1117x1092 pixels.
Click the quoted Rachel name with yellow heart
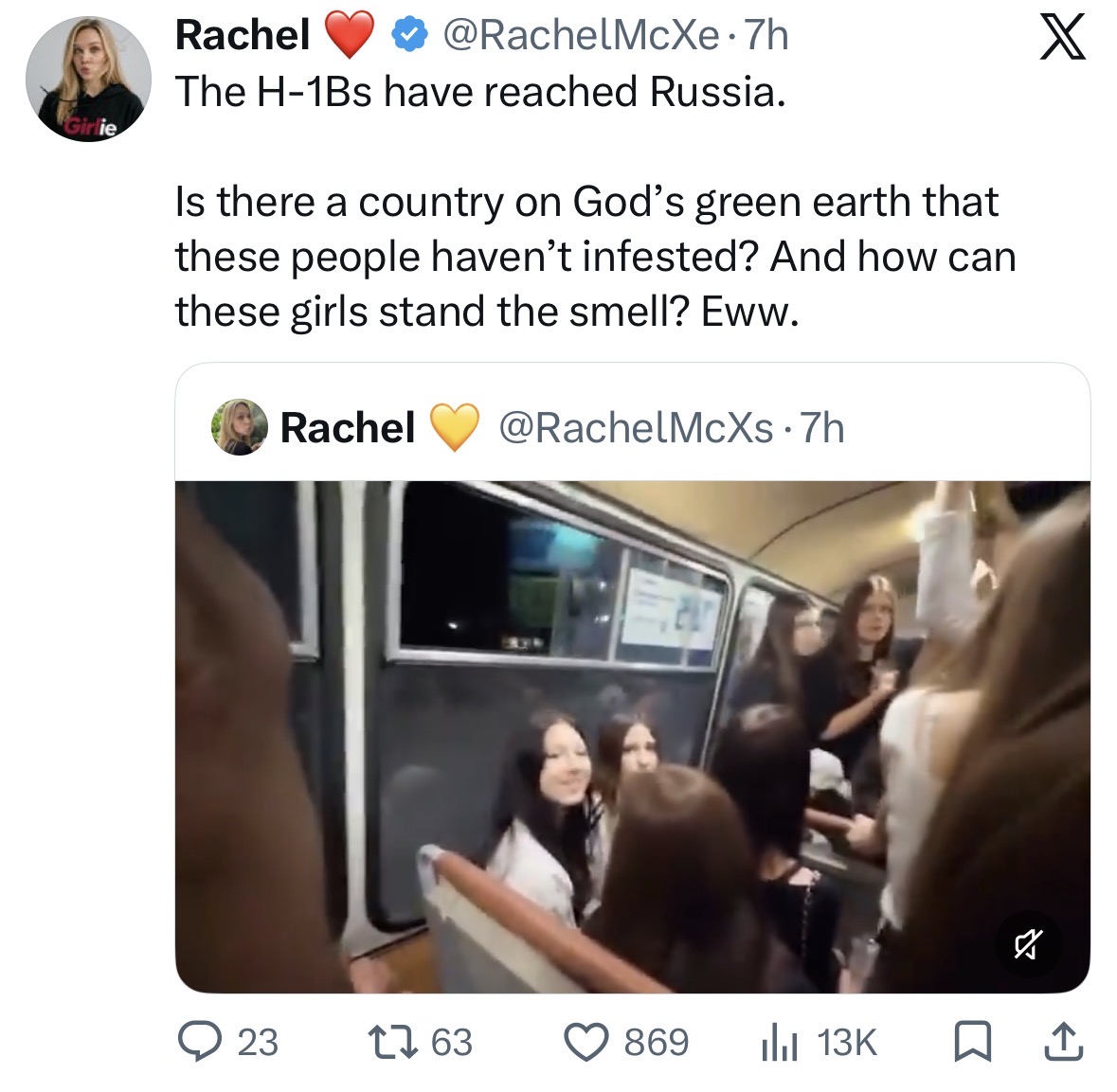380,427
